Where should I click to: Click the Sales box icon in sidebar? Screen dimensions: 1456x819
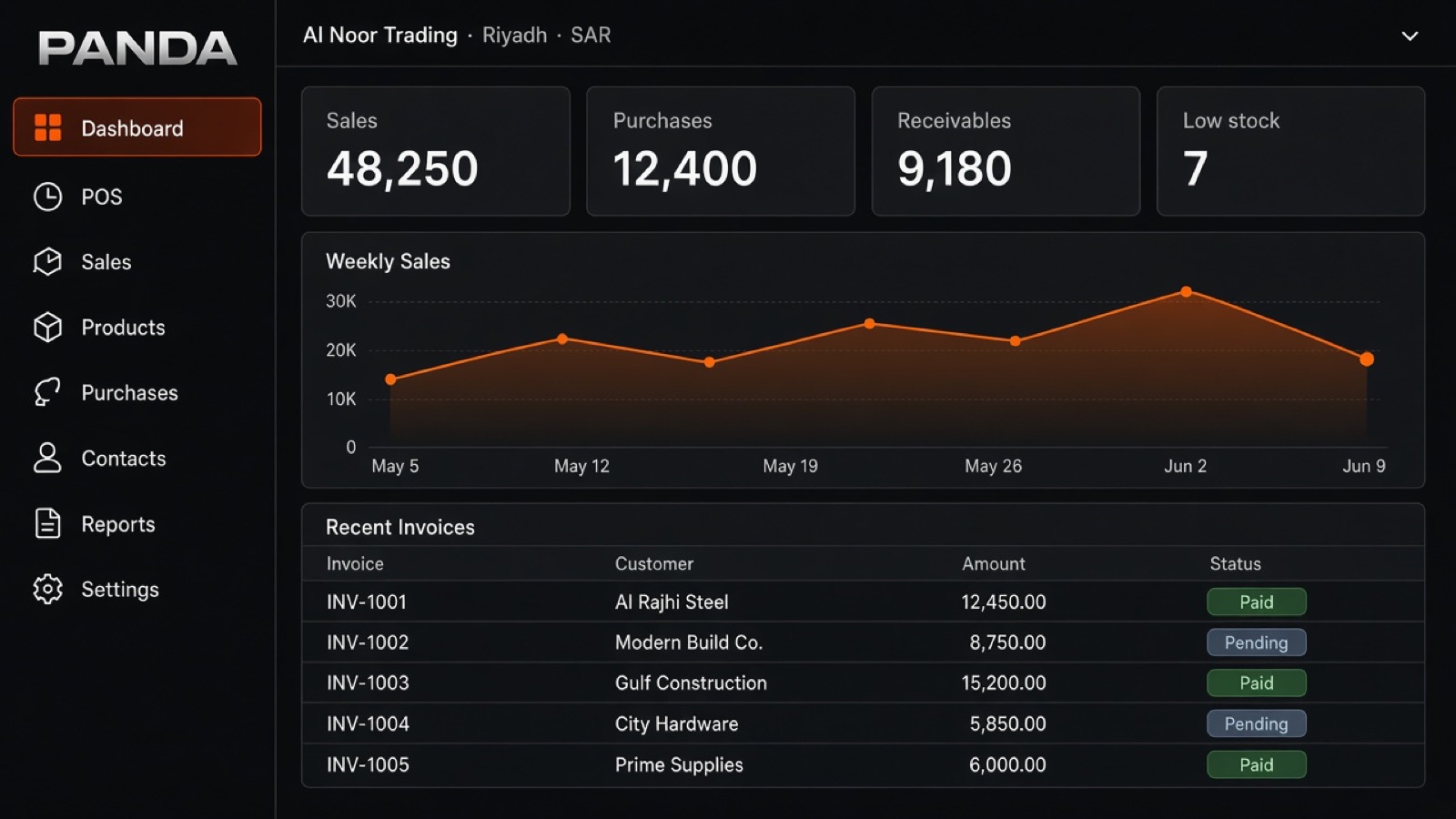pos(47,262)
